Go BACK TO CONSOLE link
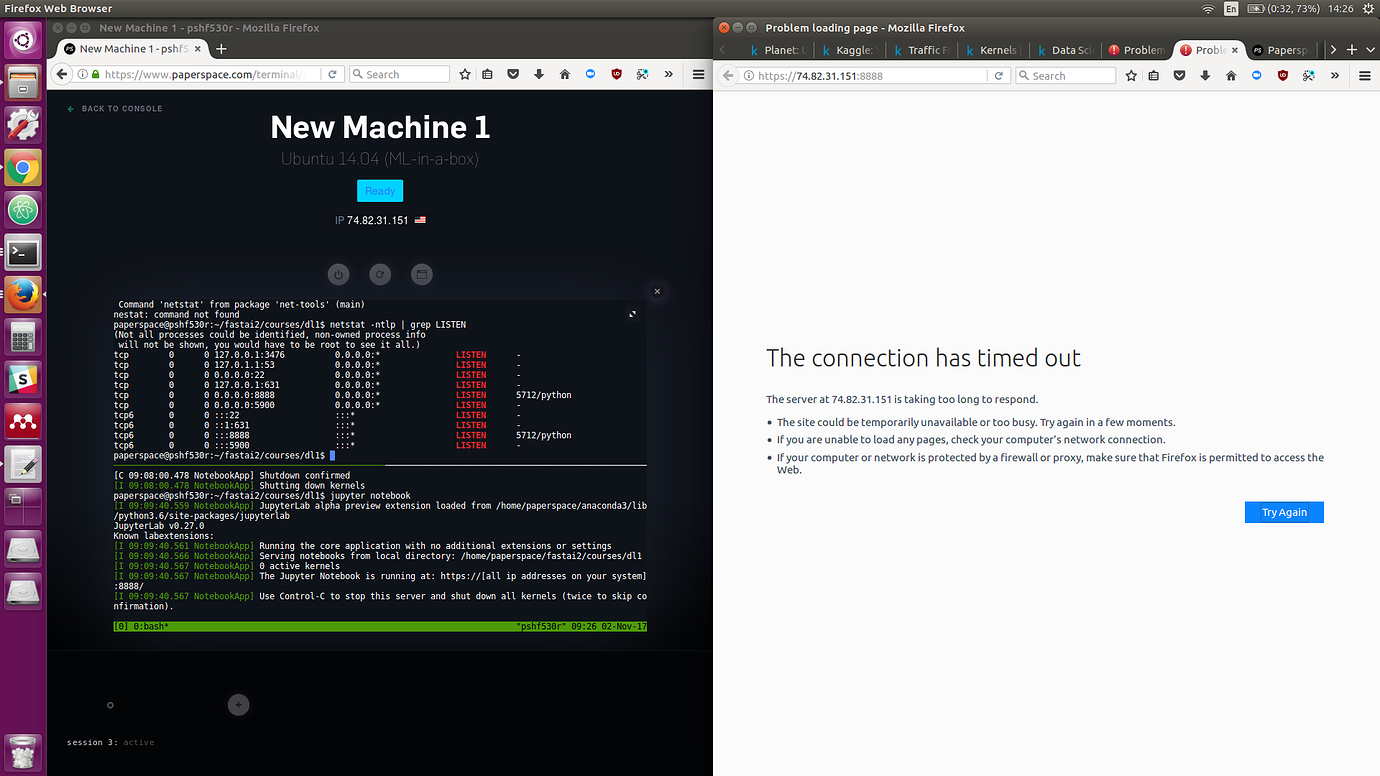This screenshot has width=1380, height=776. pyautogui.click(x=114, y=108)
